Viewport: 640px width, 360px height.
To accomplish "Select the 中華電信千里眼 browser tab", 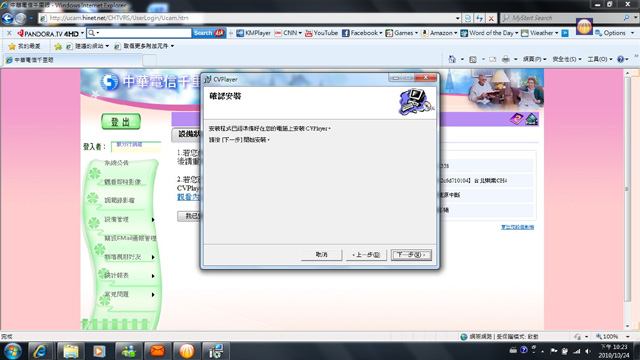I will [x=73, y=60].
